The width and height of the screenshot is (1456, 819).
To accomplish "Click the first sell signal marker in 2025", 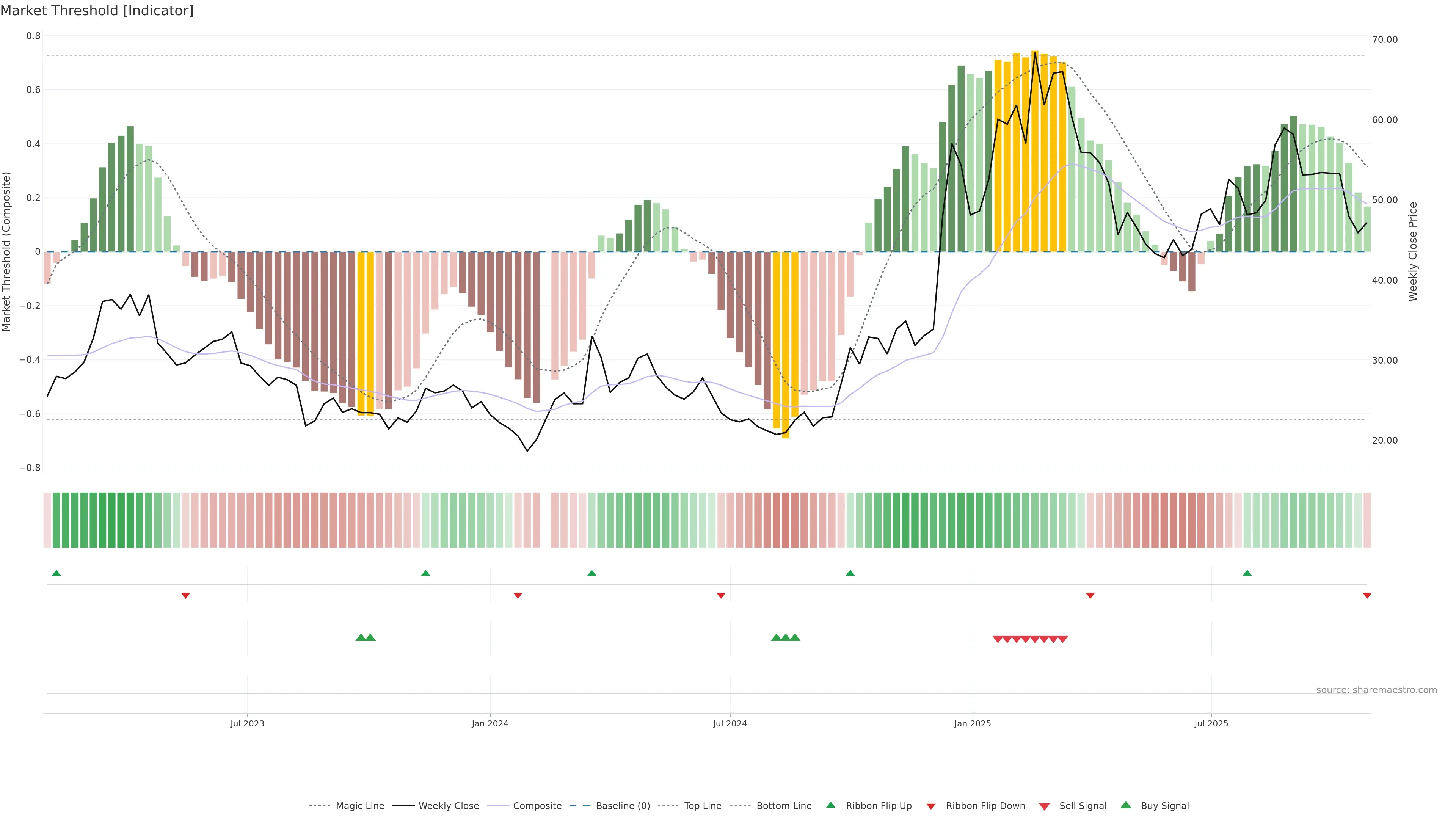I will point(998,639).
